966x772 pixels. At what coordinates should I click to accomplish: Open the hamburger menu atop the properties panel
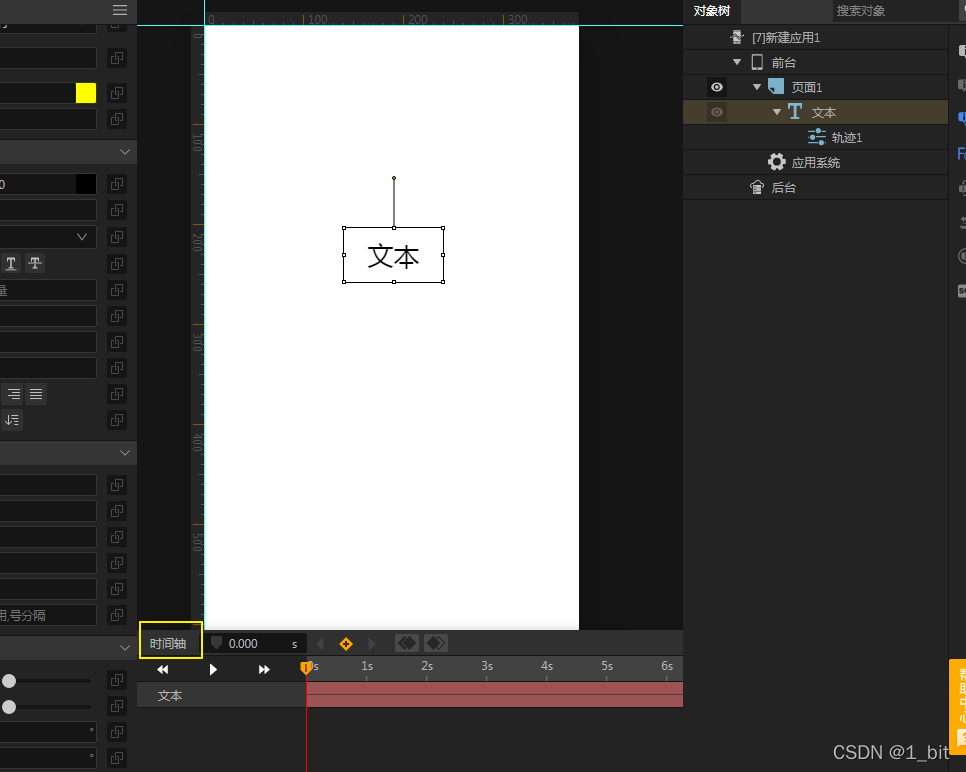(120, 9)
